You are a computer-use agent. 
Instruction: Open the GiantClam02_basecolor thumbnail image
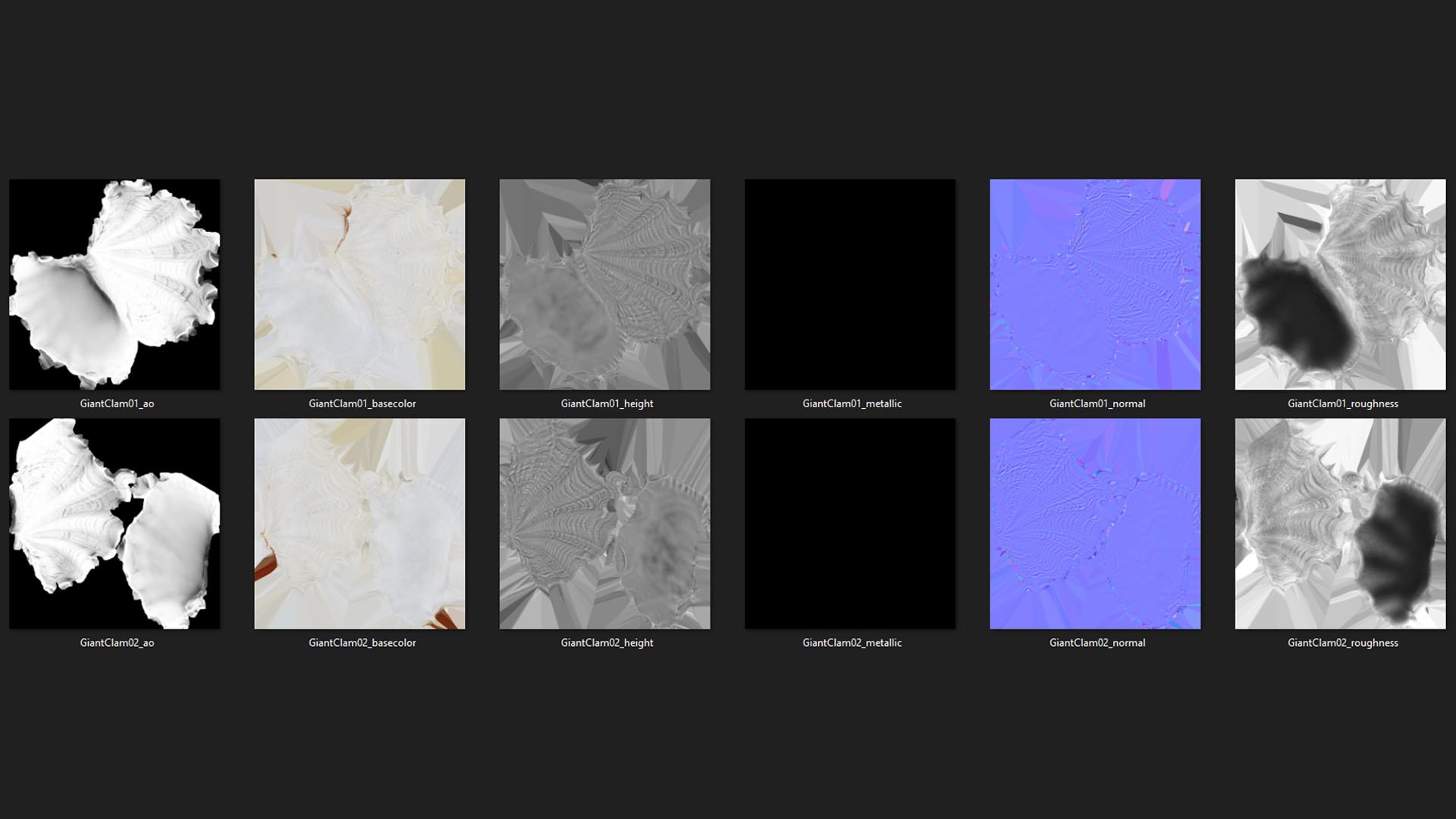click(359, 523)
